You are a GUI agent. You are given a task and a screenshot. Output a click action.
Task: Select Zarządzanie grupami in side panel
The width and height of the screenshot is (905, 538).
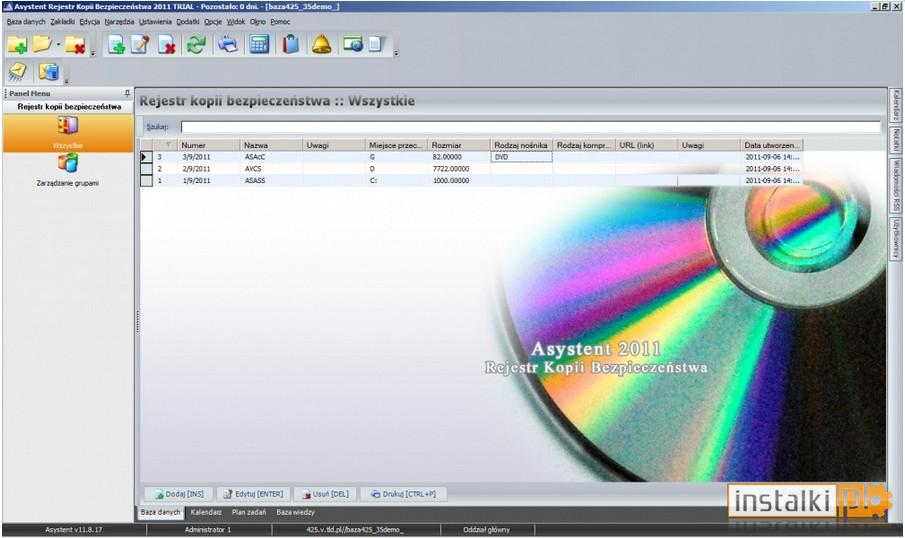coord(68,171)
